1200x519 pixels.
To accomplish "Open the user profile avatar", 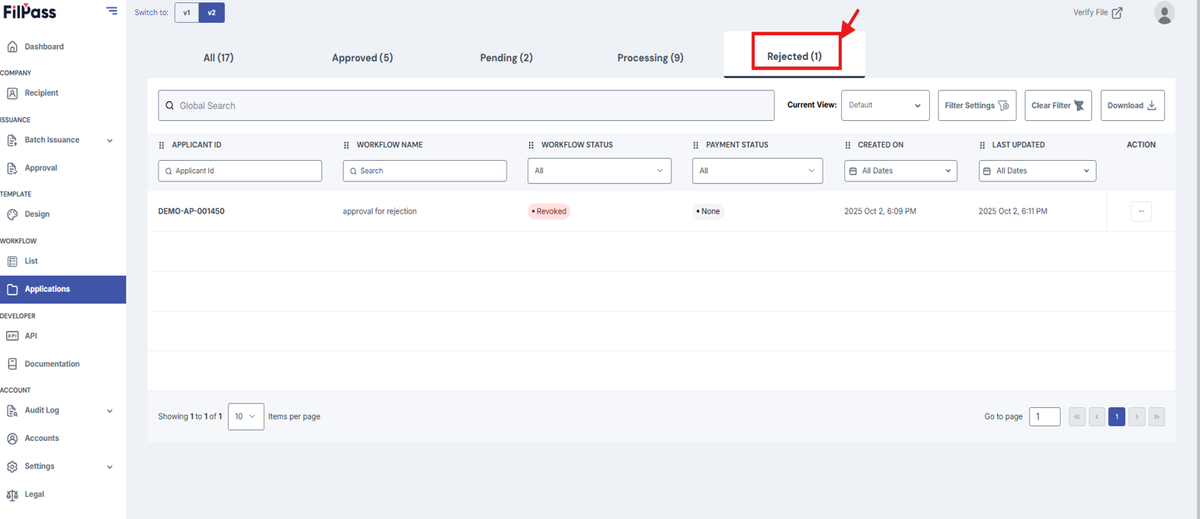I will pyautogui.click(x=1164, y=12).
